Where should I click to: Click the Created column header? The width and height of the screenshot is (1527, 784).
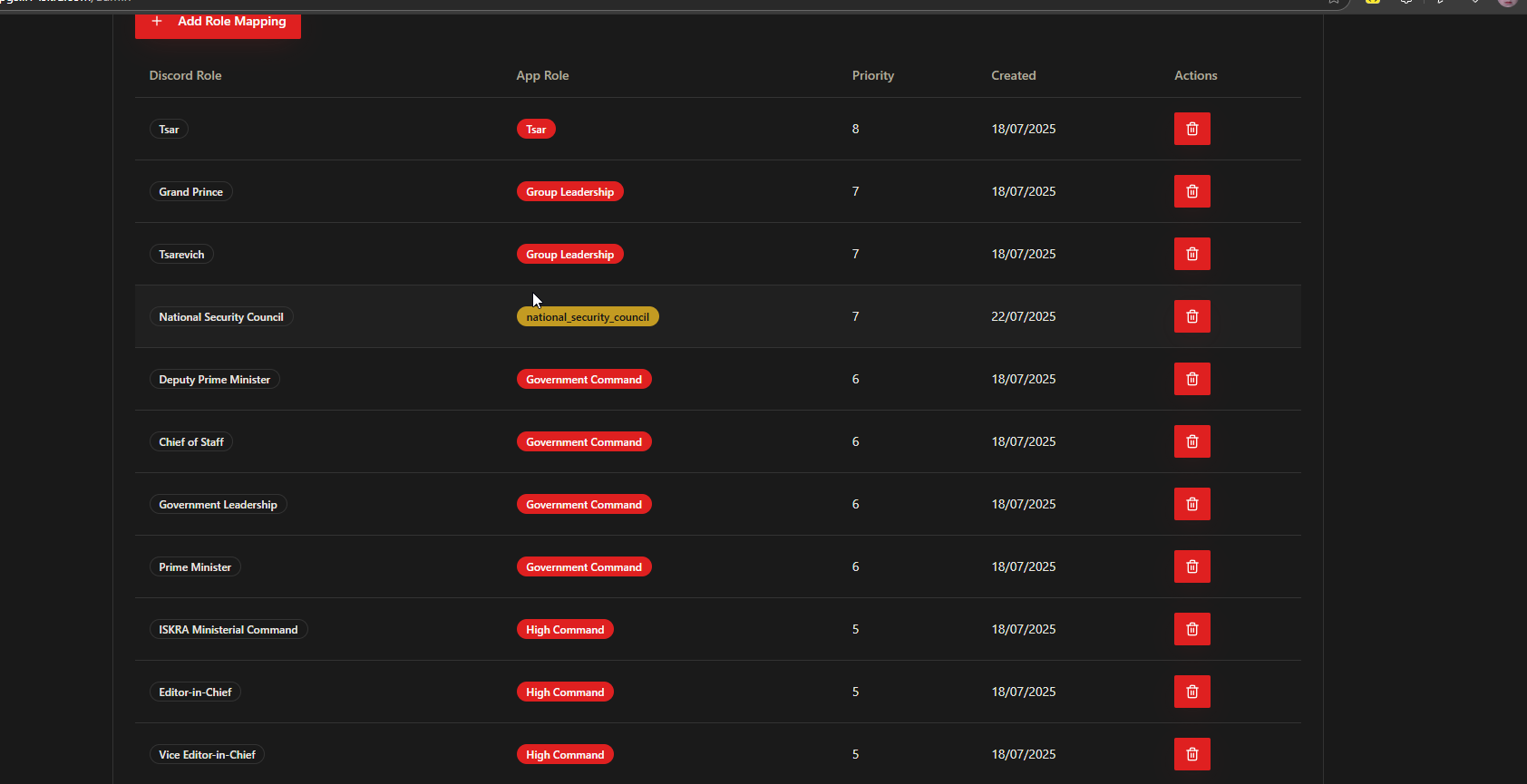(x=1013, y=75)
